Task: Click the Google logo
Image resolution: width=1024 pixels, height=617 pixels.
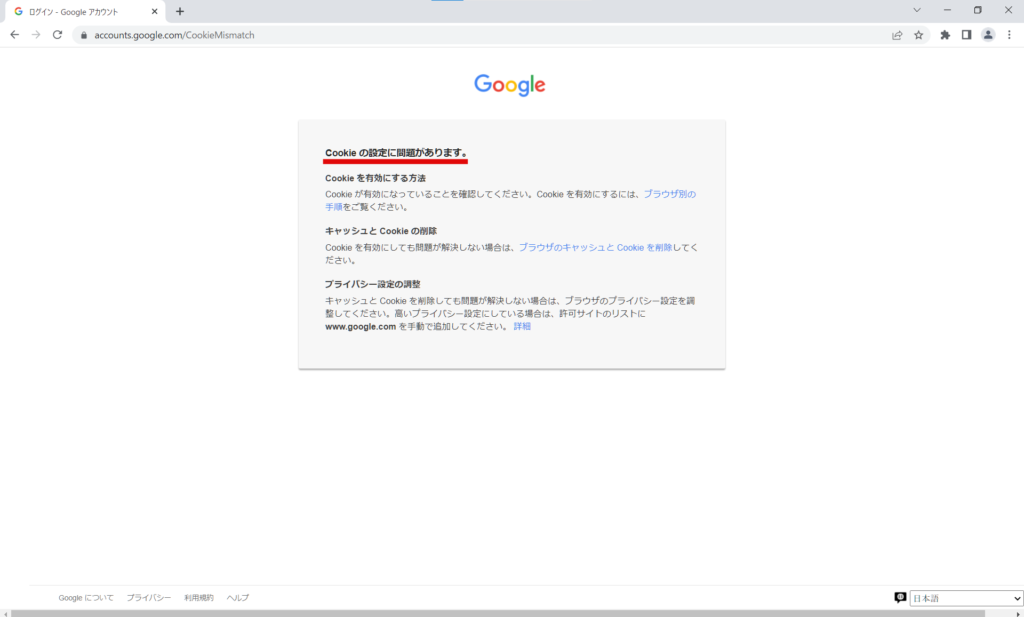Action: (x=510, y=84)
